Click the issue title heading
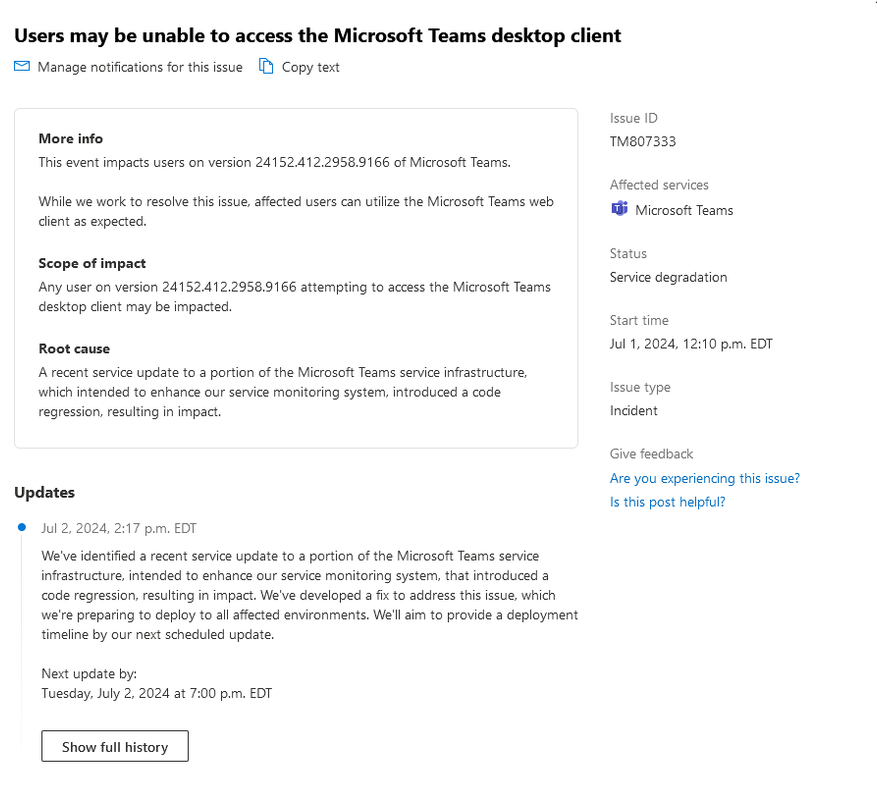 317,36
